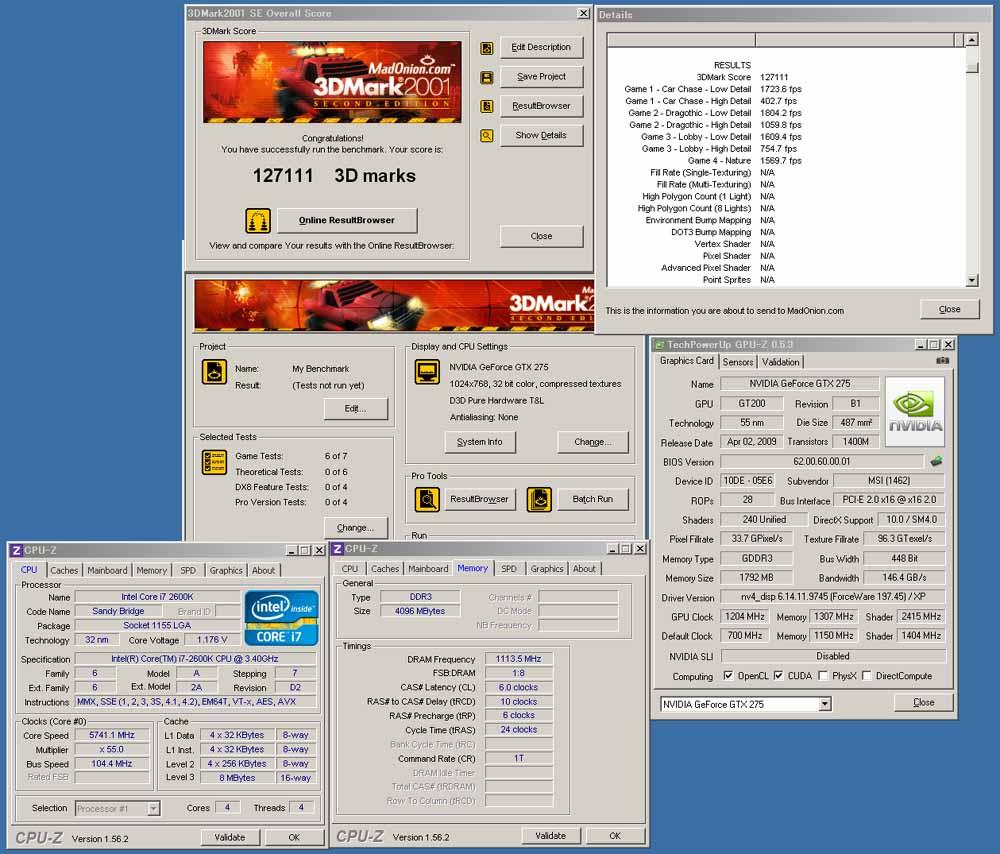The height and width of the screenshot is (854, 1000).
Task: Click the Project icon beside Name
Action: pos(214,372)
